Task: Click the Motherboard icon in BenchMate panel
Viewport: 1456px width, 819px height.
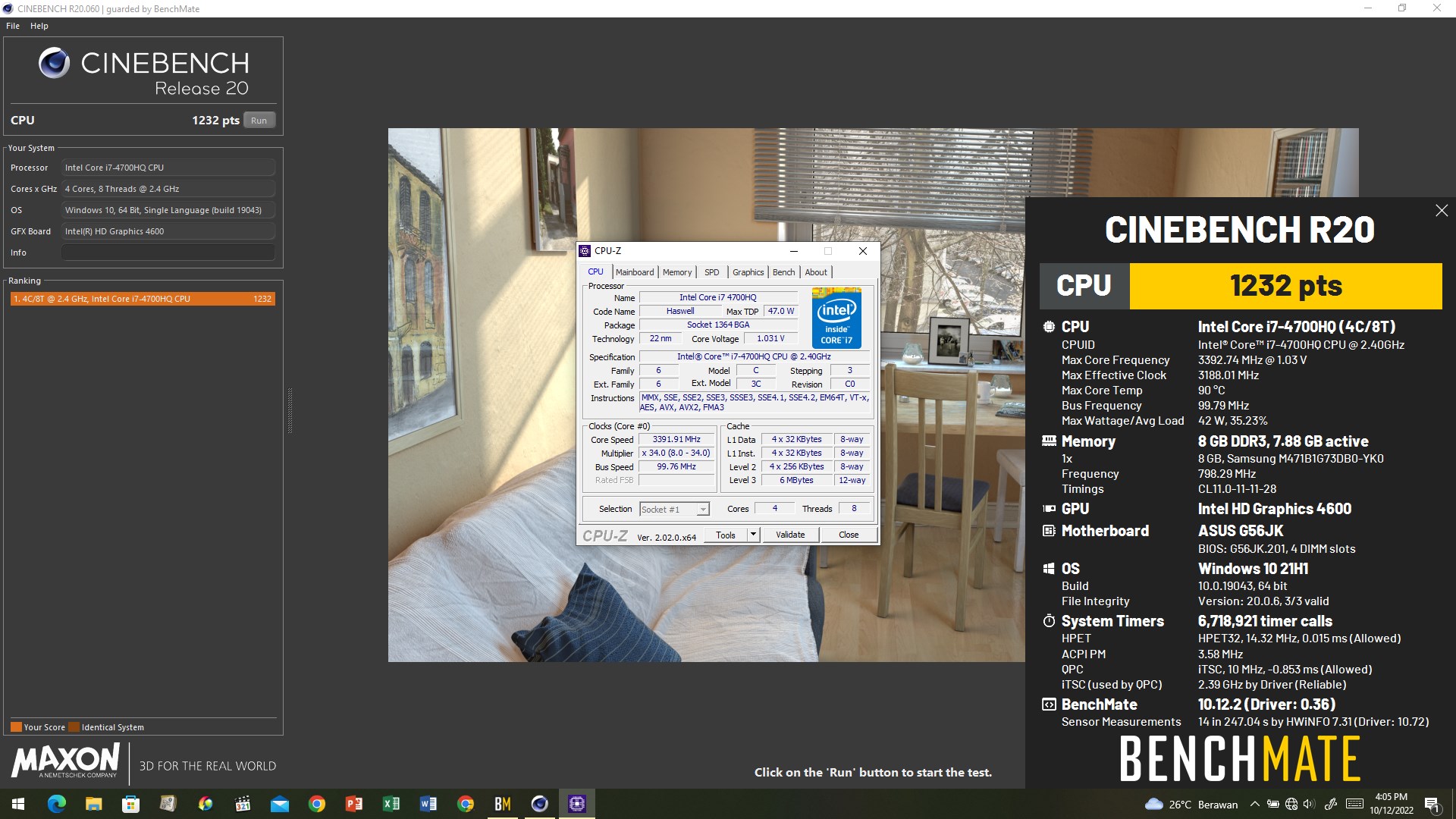Action: [x=1049, y=531]
